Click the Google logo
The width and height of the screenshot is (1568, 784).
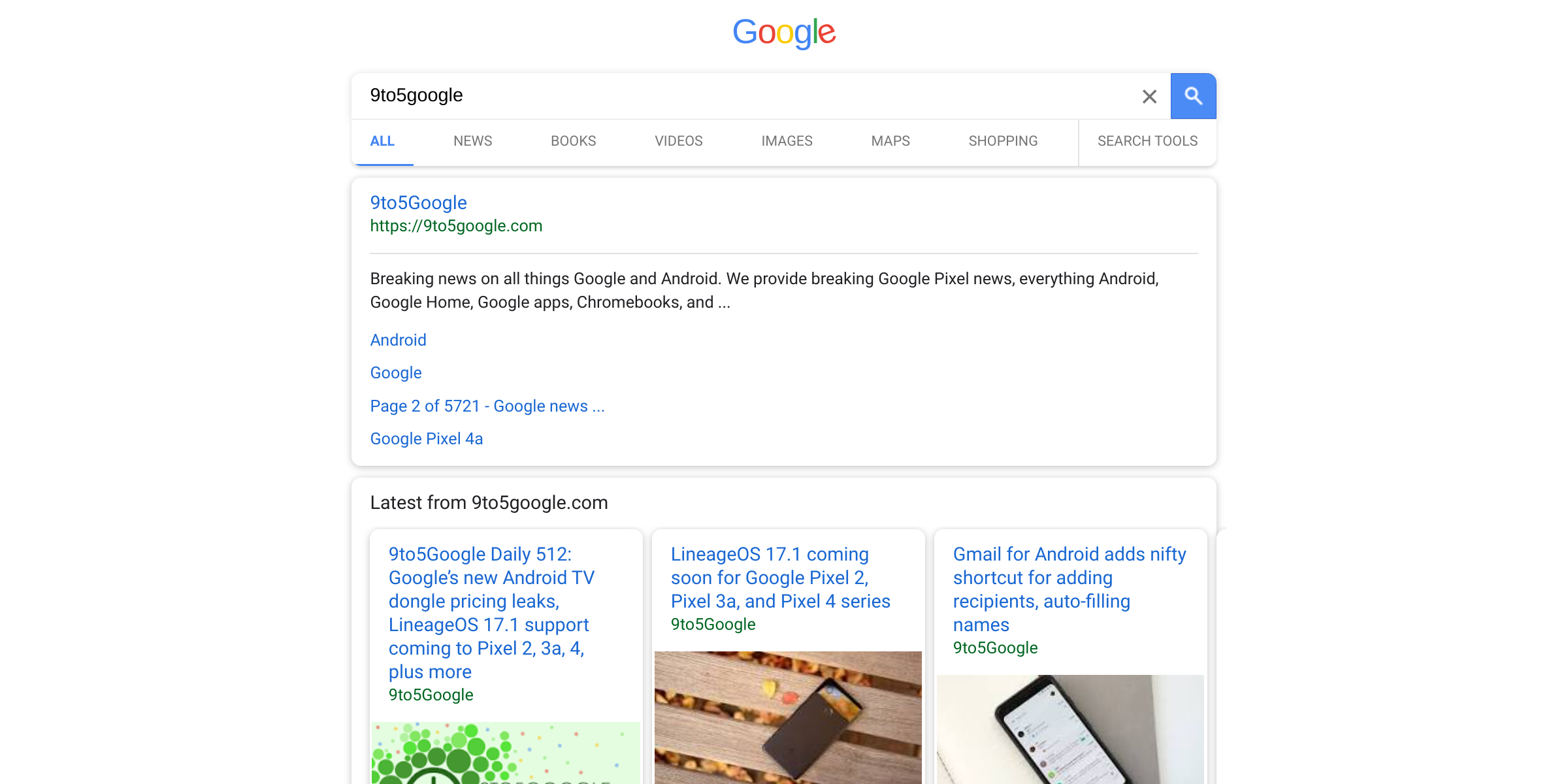pyautogui.click(x=785, y=33)
